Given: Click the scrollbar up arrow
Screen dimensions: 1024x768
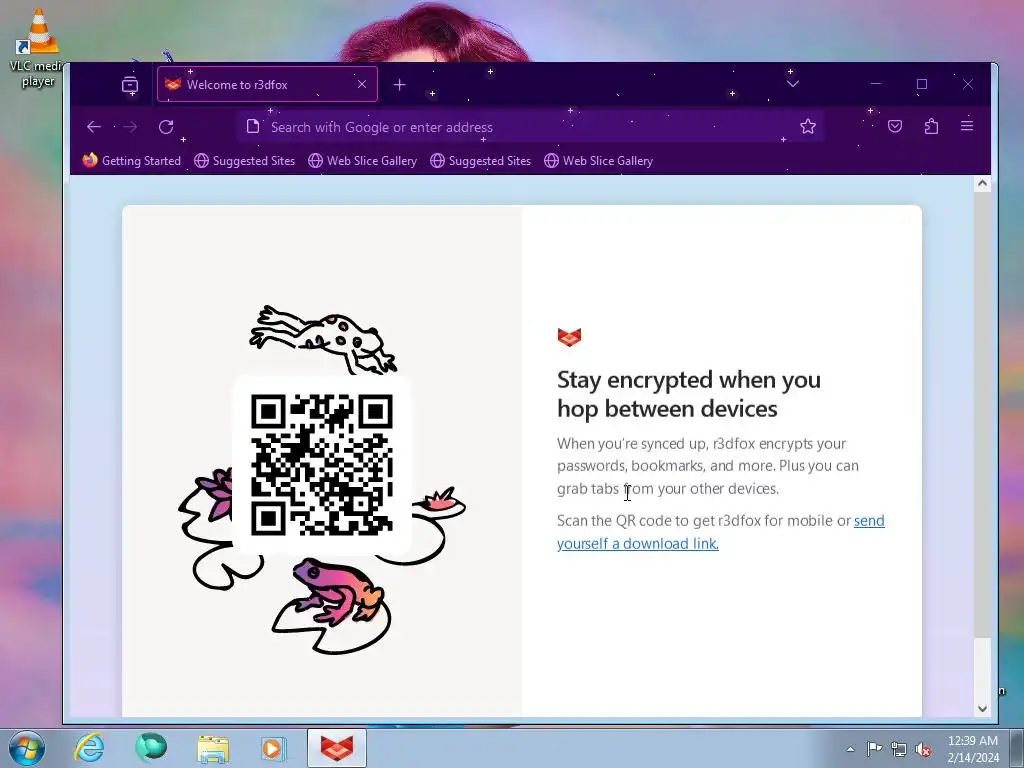Looking at the screenshot, I should pyautogui.click(x=982, y=184).
